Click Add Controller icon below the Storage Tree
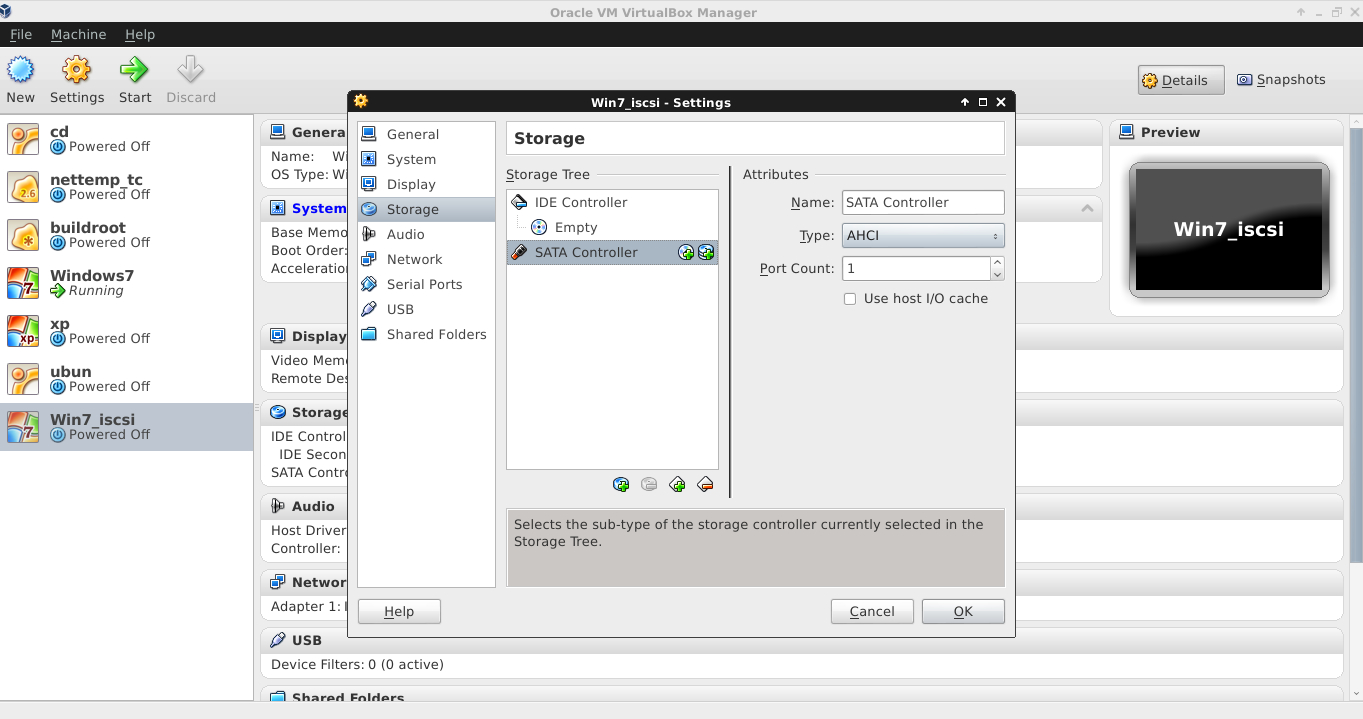1363x719 pixels. (x=677, y=485)
